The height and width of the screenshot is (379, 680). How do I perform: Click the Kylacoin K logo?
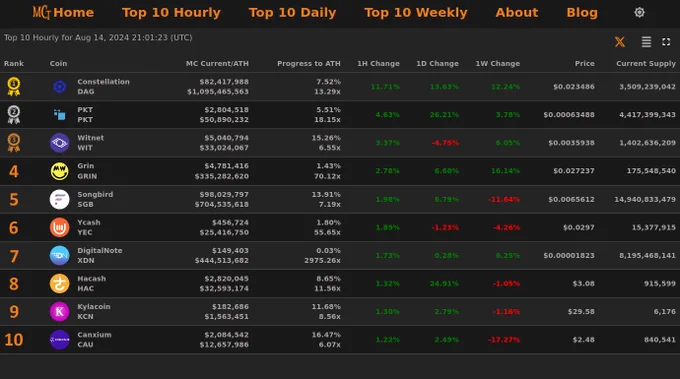pyautogui.click(x=59, y=311)
